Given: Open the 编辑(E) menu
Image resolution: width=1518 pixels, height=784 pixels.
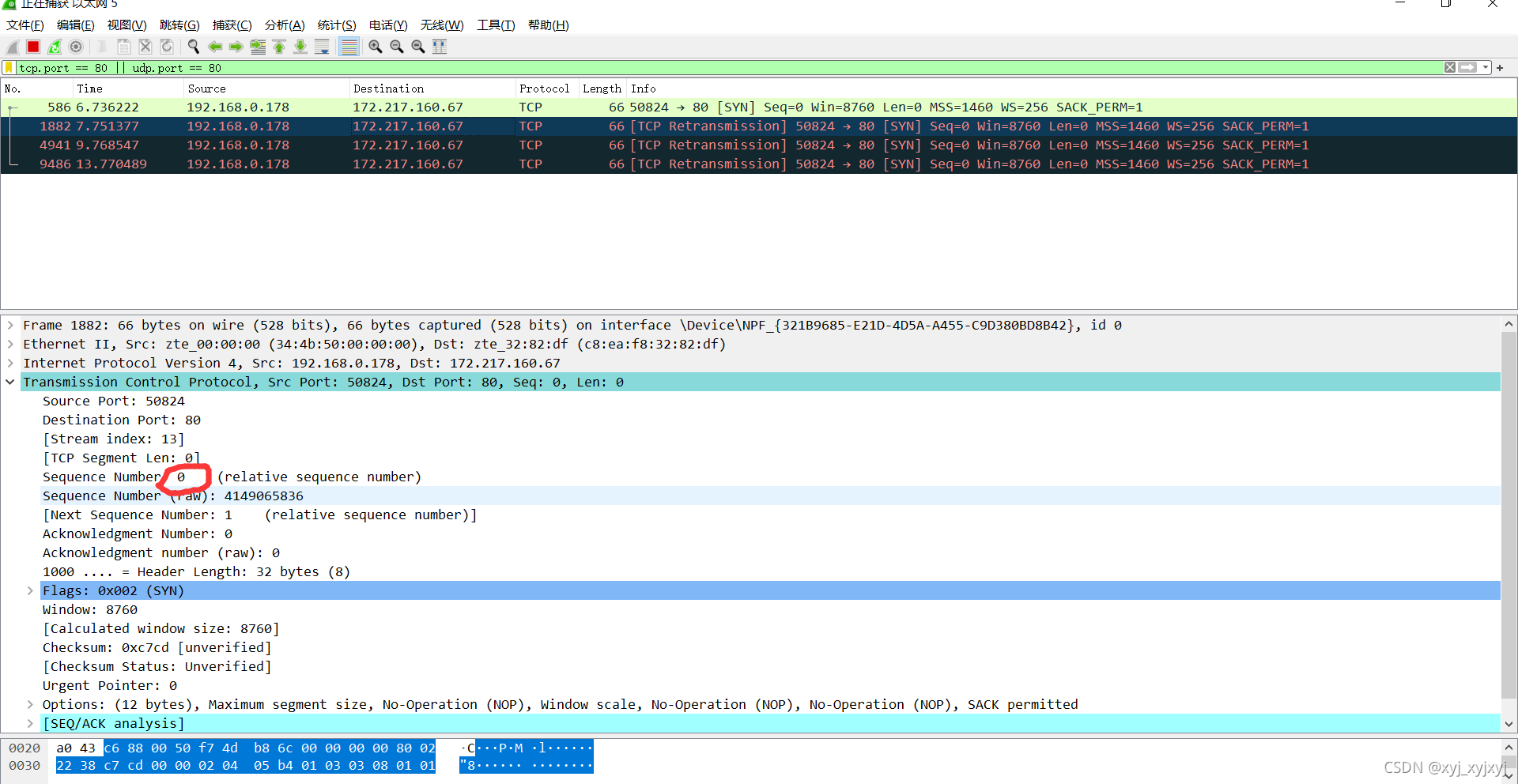Looking at the screenshot, I should click(x=75, y=25).
